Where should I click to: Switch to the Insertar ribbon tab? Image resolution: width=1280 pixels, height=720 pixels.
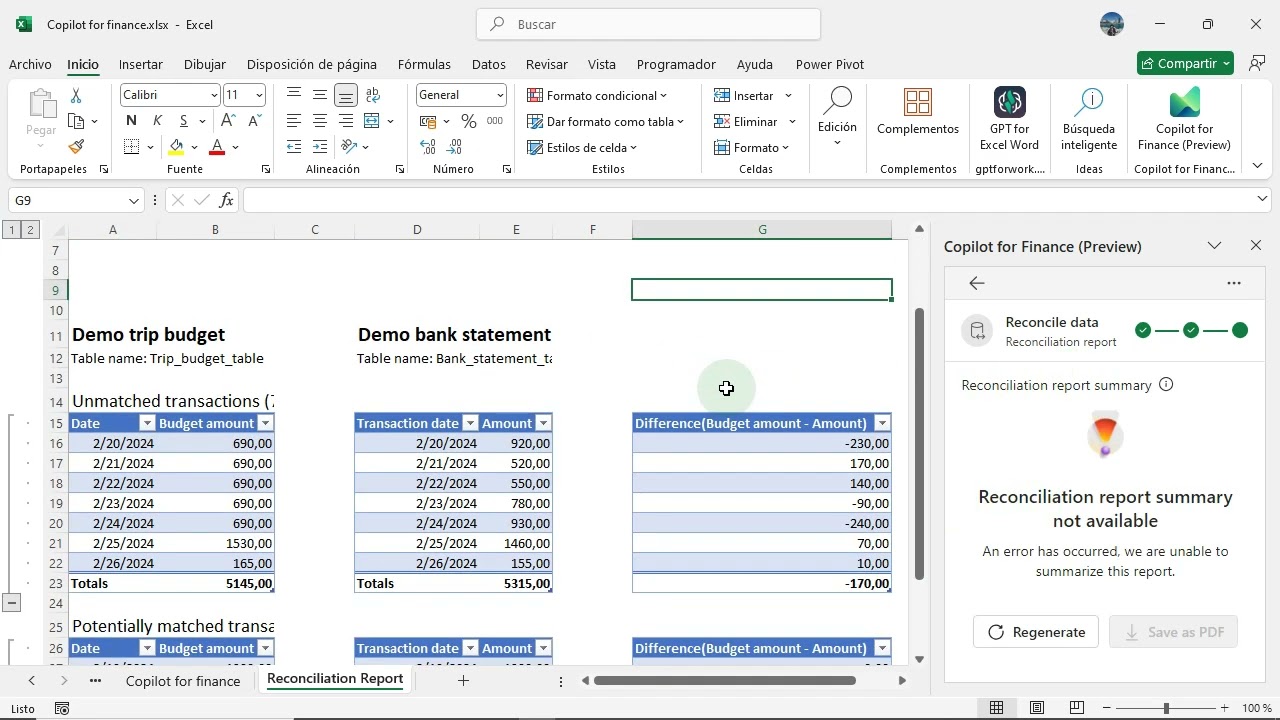(x=141, y=64)
